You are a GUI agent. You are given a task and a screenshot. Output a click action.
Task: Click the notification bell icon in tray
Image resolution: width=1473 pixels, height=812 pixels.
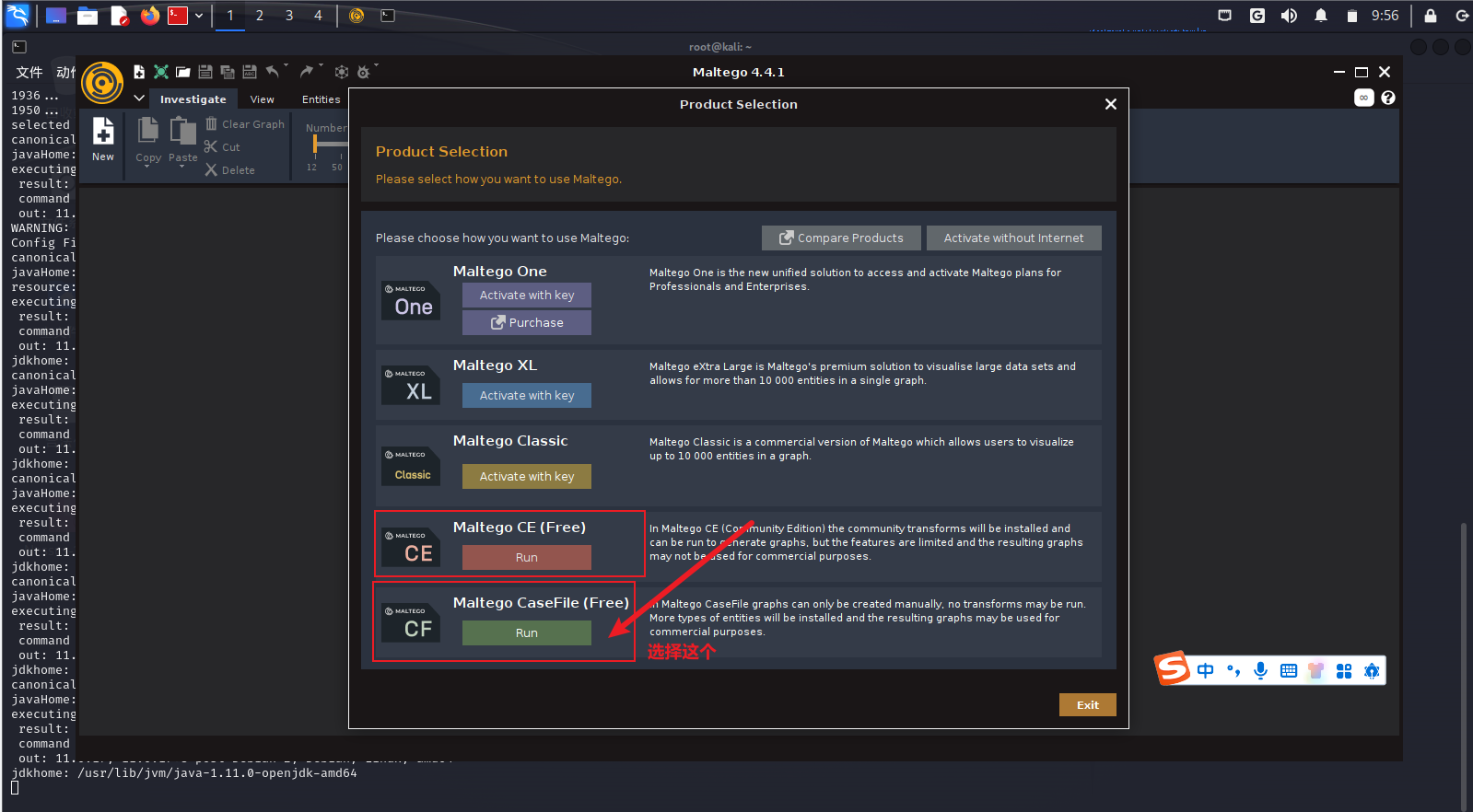click(1321, 16)
